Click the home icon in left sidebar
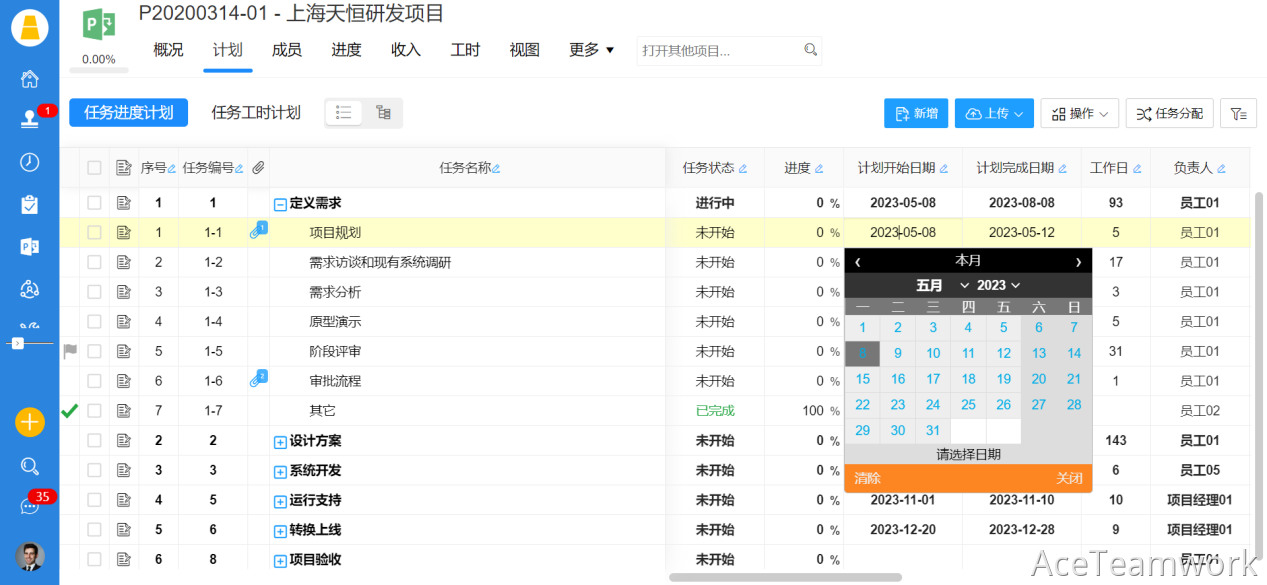The height and width of the screenshot is (585, 1267). tap(30, 79)
